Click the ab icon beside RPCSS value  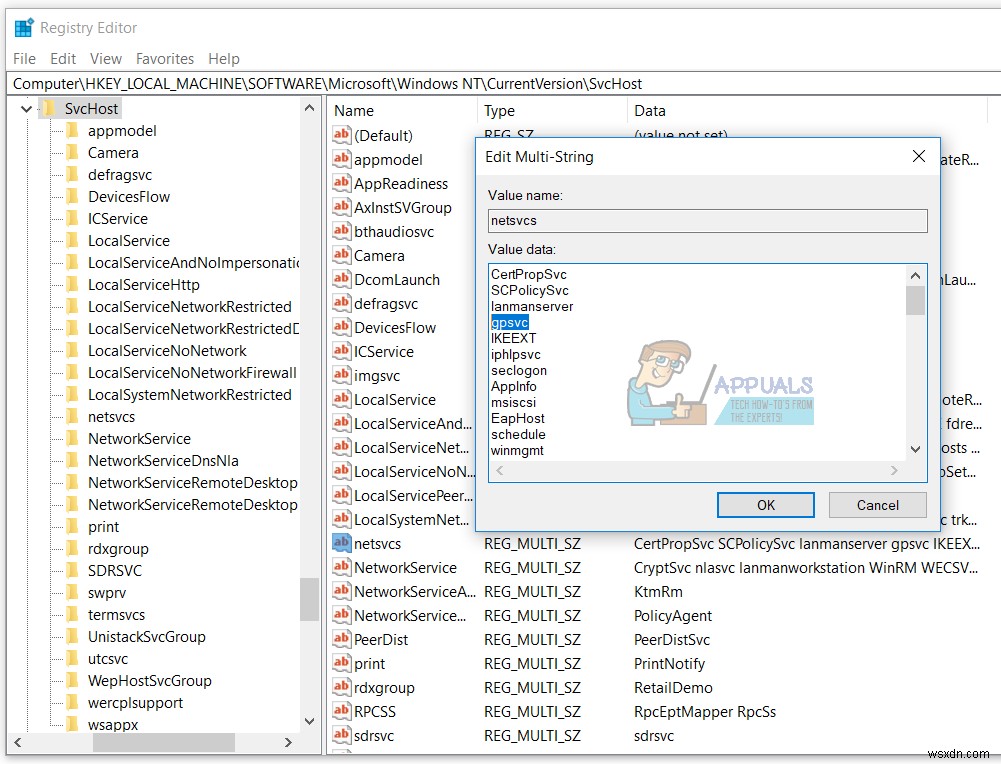340,711
